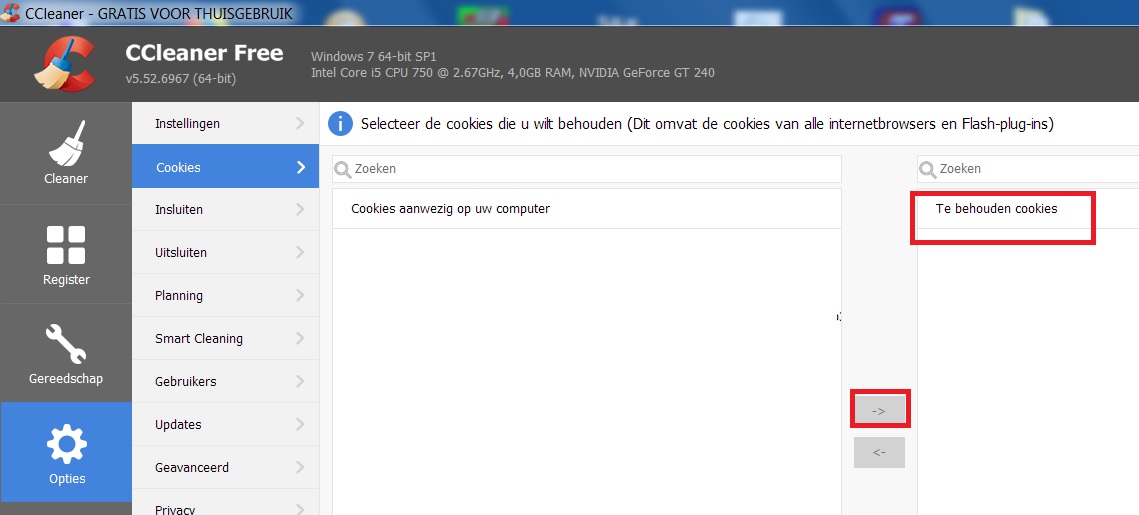Viewport: 1139px width, 515px height.
Task: Click the chevron beside Planning
Action: (x=300, y=296)
